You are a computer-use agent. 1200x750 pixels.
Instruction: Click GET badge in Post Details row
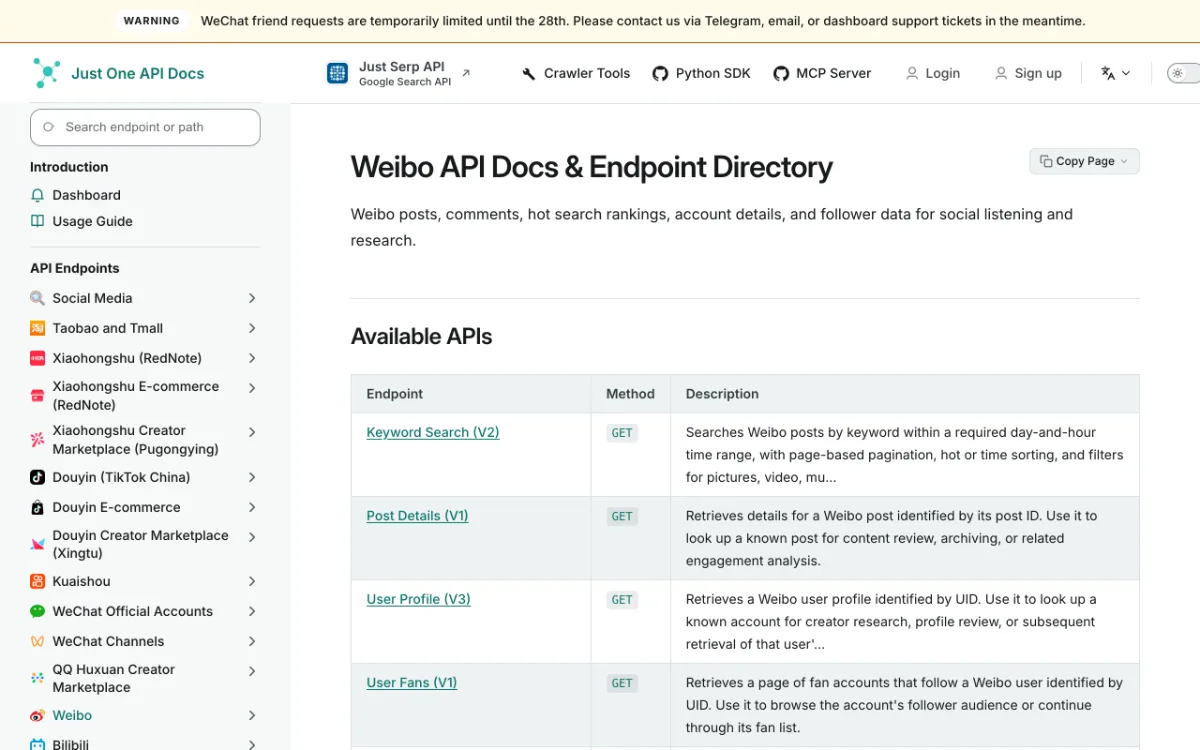pos(623,516)
